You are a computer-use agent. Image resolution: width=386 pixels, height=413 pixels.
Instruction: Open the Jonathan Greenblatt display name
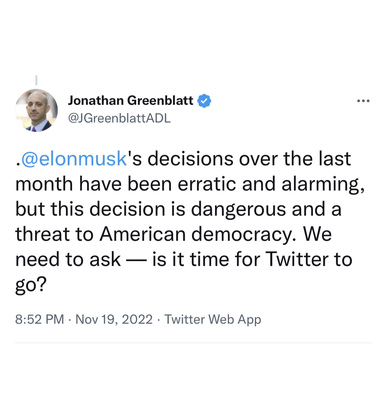coord(130,100)
